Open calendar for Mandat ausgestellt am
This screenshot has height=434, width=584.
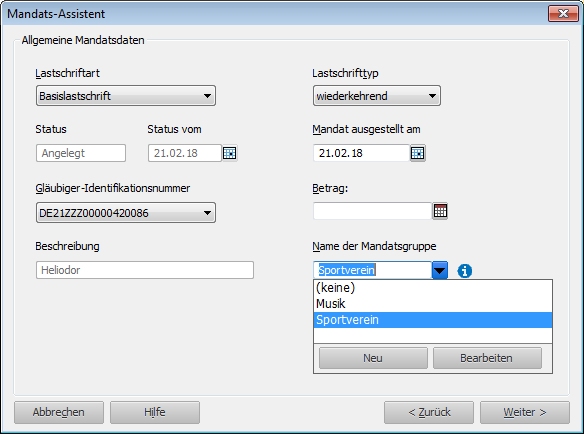pos(418,153)
